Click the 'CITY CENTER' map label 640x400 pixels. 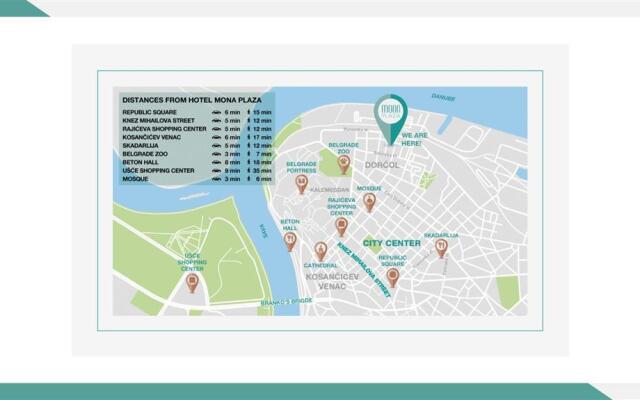tap(392, 243)
